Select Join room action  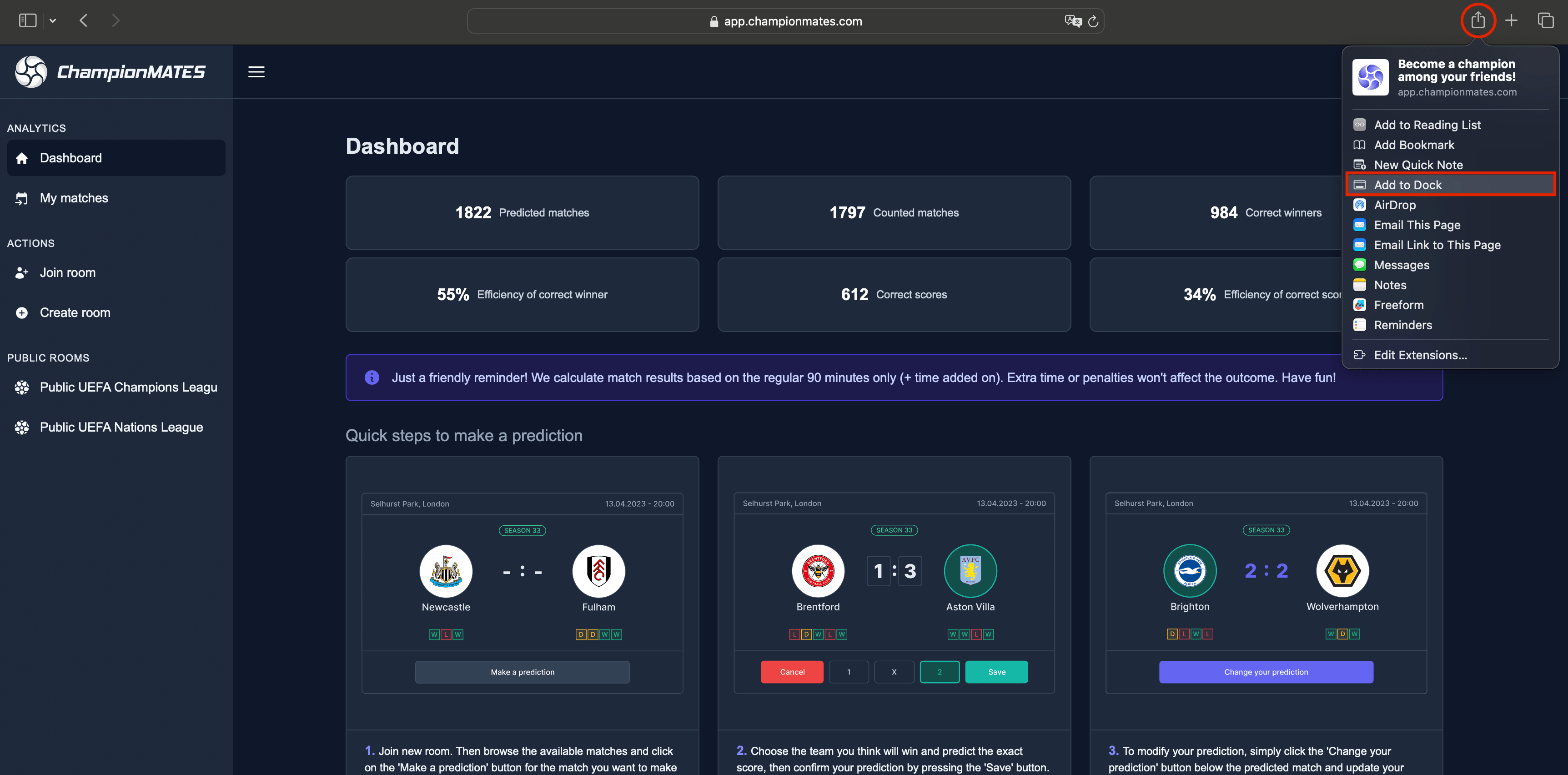click(x=116, y=273)
